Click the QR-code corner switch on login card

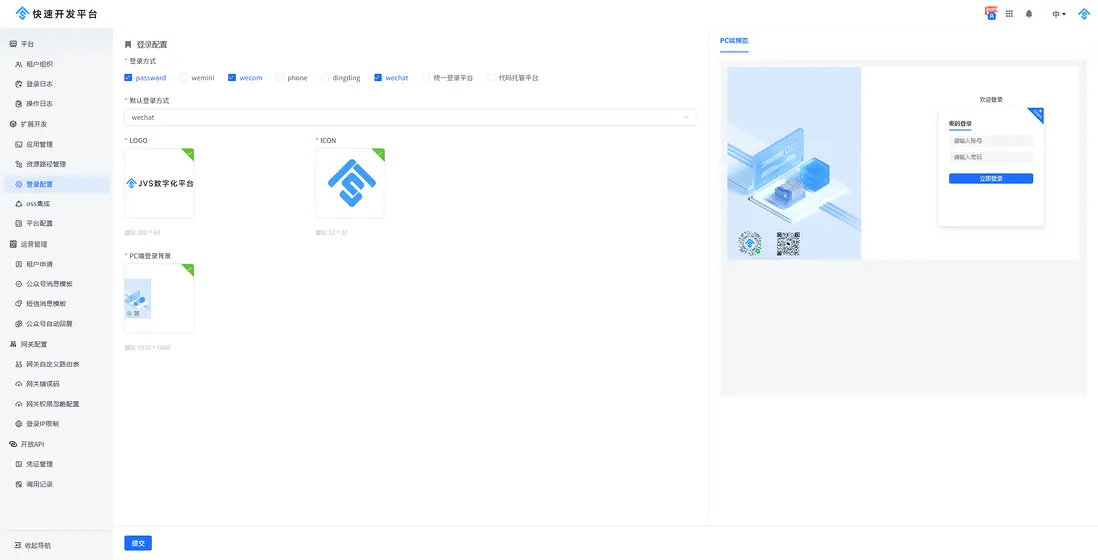(x=1037, y=114)
